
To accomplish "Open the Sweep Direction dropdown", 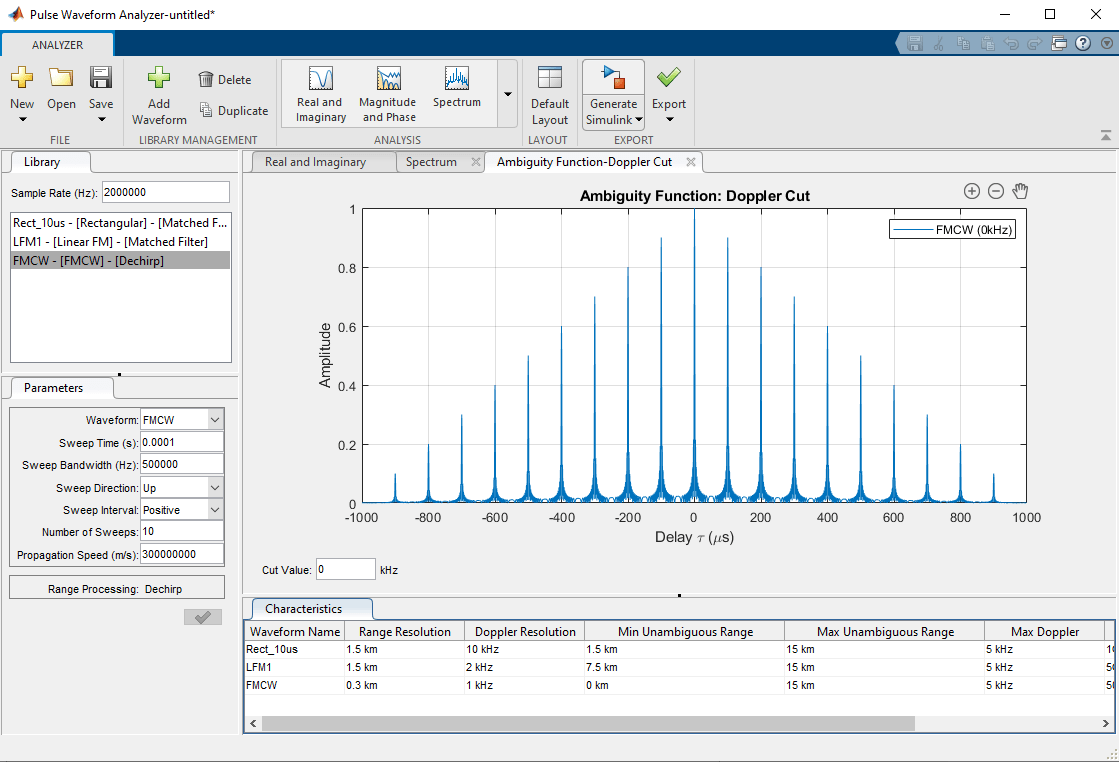I will point(215,487).
